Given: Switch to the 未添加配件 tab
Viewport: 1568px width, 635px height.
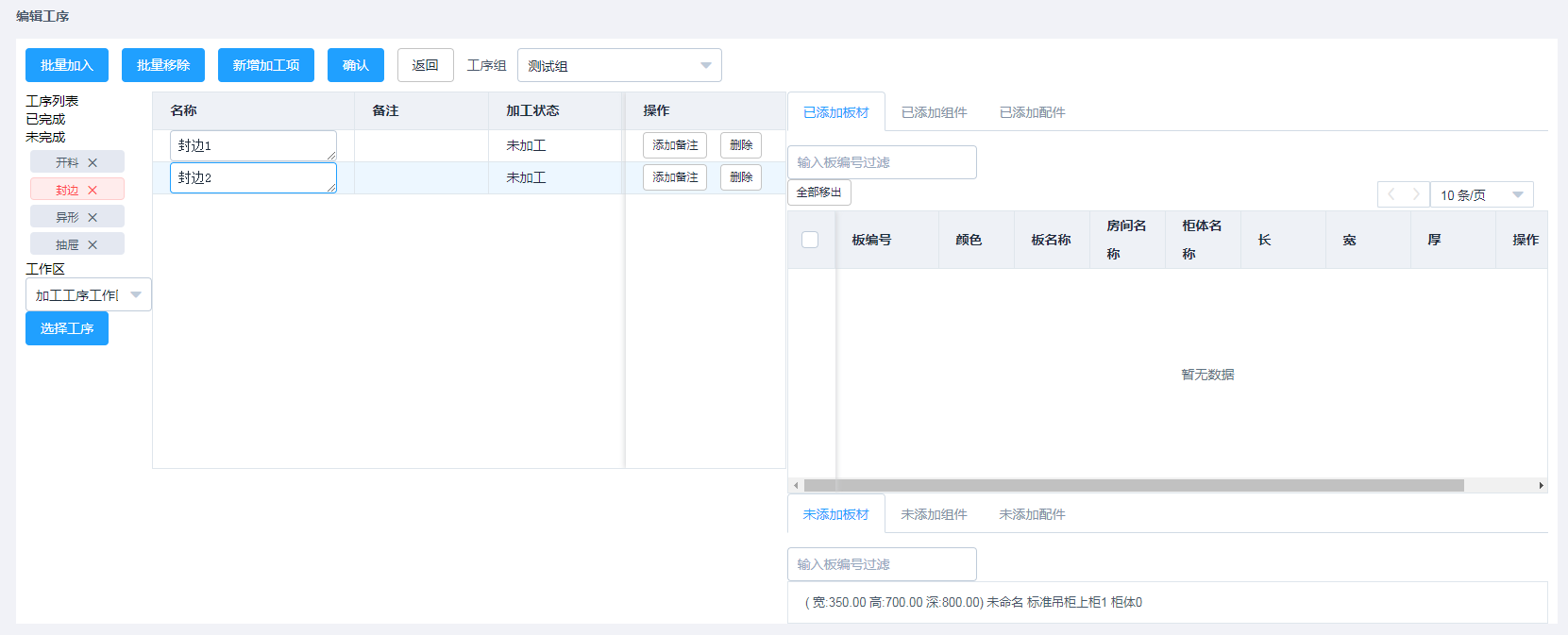Looking at the screenshot, I should 1032,514.
